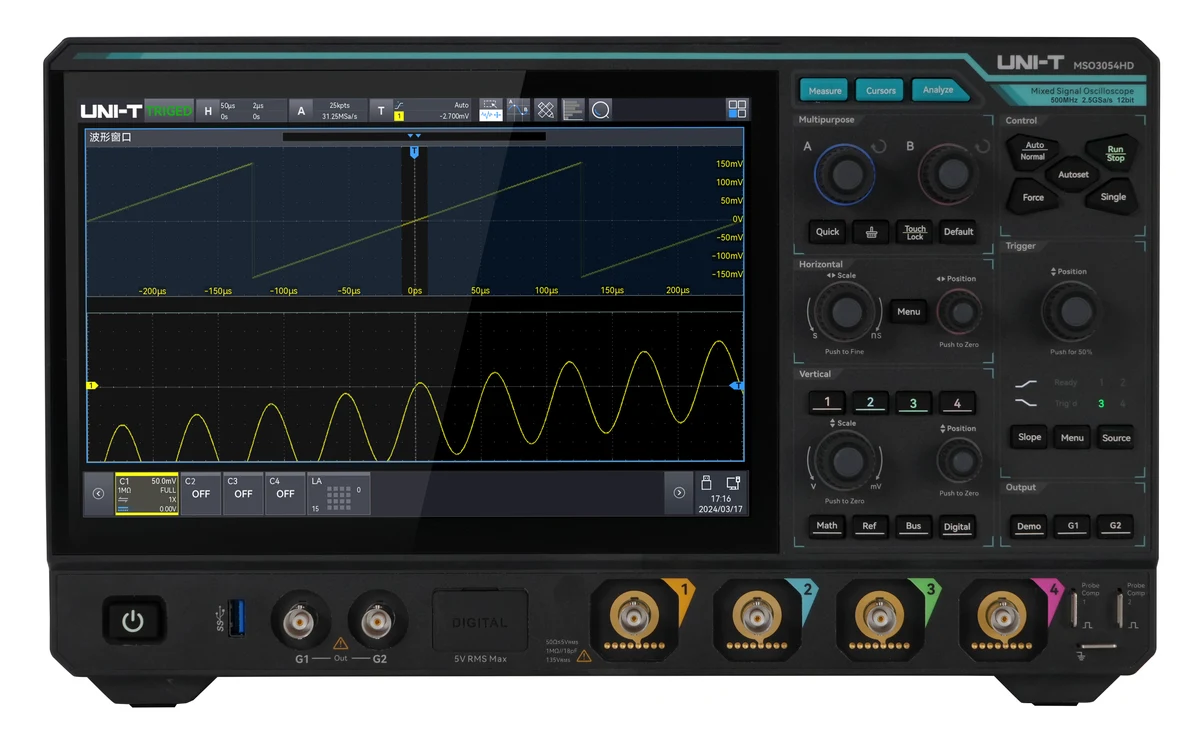Image resolution: width=1200 pixels, height=754 pixels.
Task: Open the C1 channel settings tile
Action: click(147, 494)
